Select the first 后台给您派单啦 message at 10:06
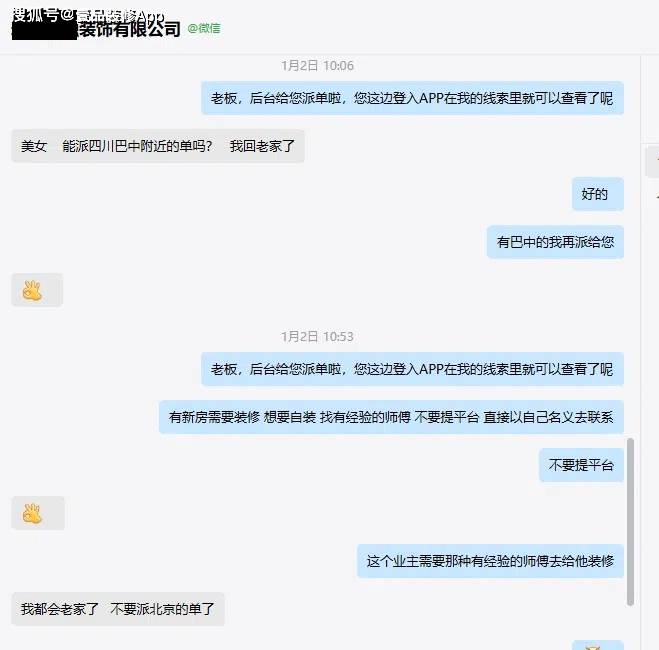This screenshot has width=659, height=650. coord(412,98)
